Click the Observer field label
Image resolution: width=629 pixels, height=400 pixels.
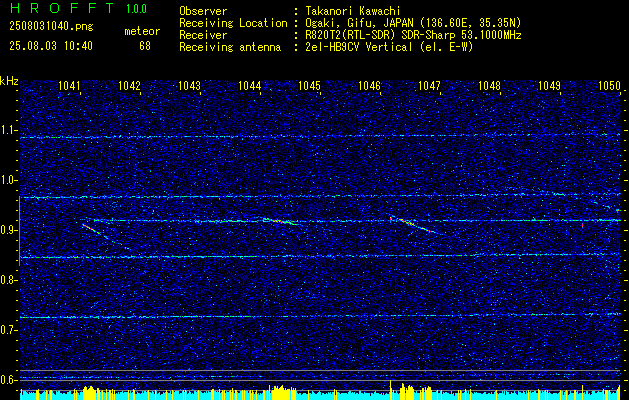pyautogui.click(x=203, y=11)
